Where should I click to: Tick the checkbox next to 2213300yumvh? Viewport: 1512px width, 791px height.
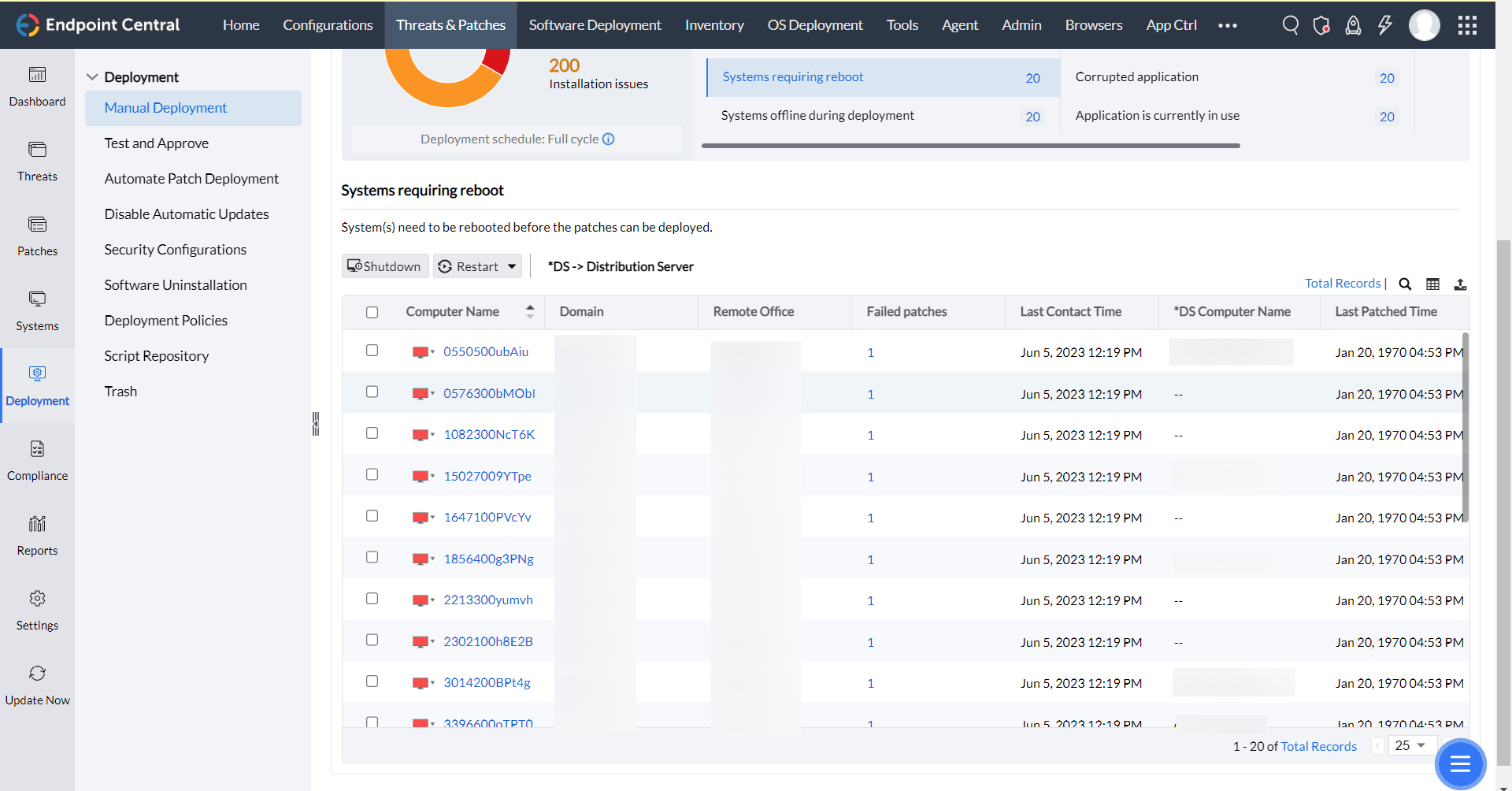click(x=372, y=598)
